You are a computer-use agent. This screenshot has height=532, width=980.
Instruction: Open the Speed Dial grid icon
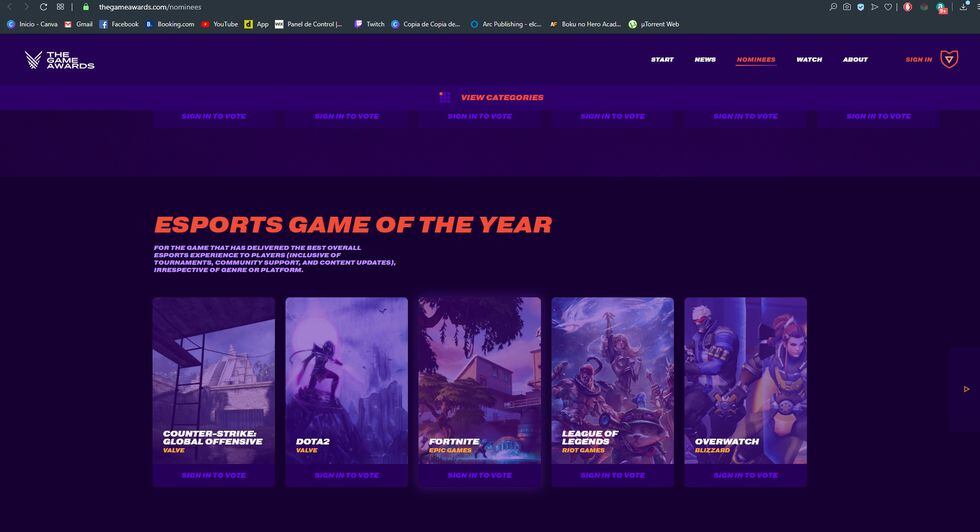(60, 7)
